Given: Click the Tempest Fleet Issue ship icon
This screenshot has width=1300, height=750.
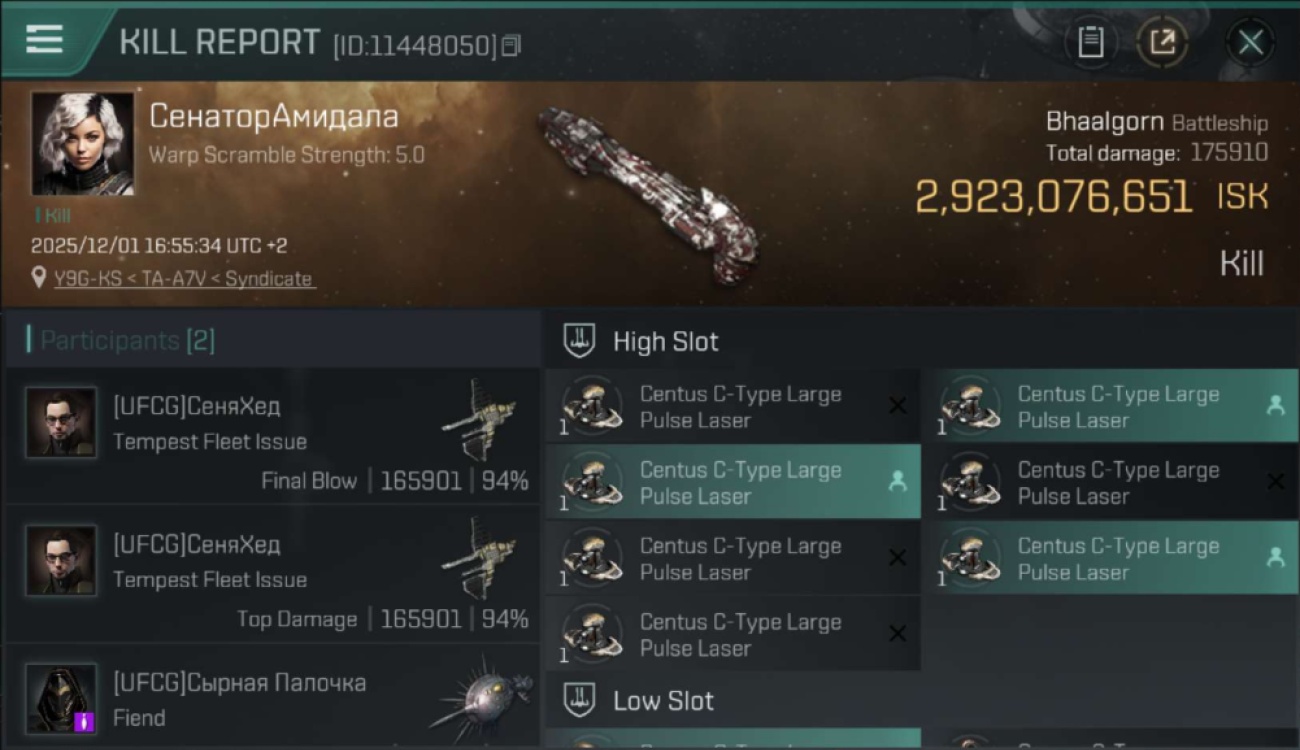Looking at the screenshot, I should point(479,419).
